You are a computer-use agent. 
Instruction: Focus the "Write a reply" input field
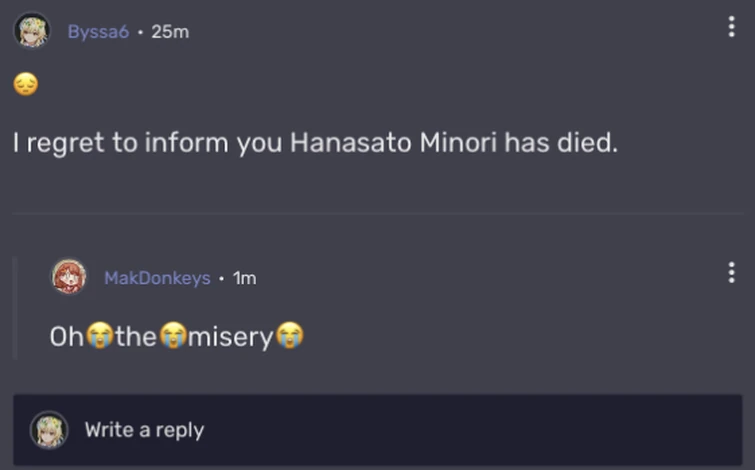click(x=400, y=430)
